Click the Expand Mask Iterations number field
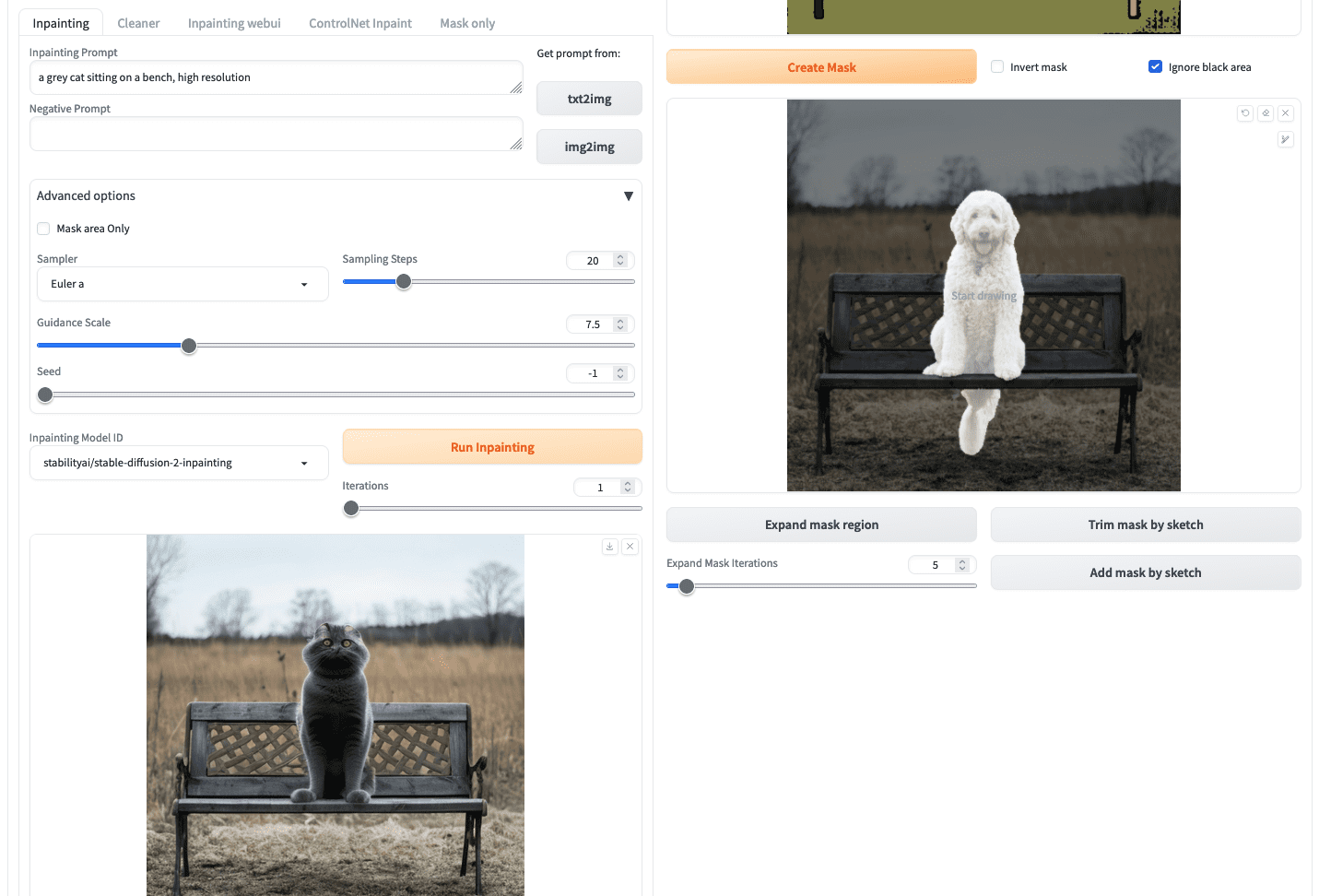This screenshot has height=896, width=1319. click(x=942, y=565)
